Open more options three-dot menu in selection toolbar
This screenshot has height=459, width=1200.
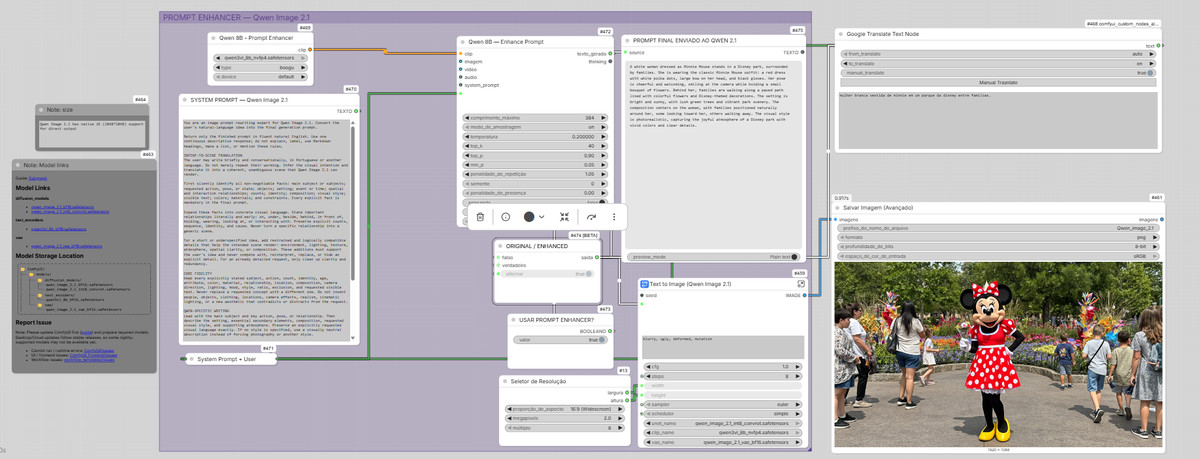(x=613, y=217)
